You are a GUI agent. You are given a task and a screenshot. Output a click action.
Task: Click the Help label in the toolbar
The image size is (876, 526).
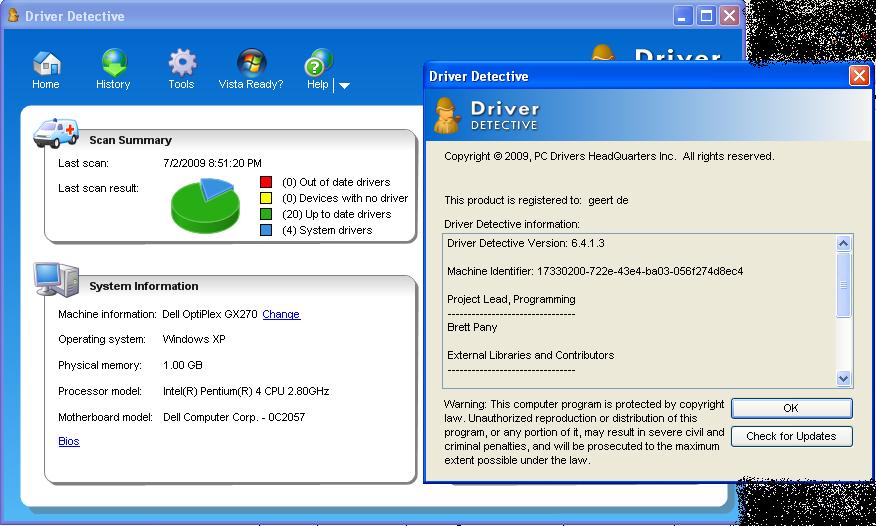[317, 84]
